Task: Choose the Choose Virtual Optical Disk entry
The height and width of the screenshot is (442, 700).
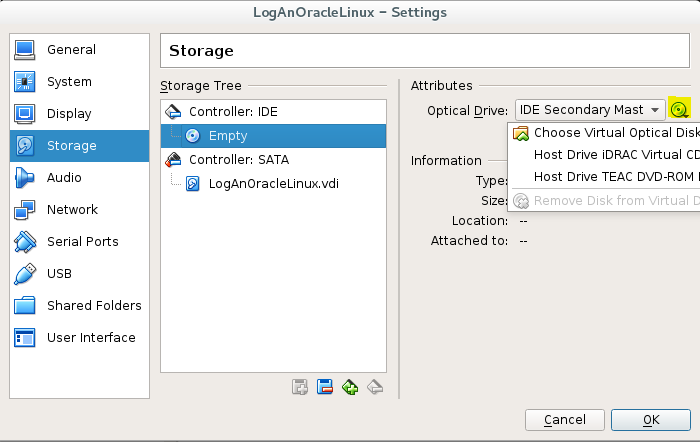Action: coord(605,133)
